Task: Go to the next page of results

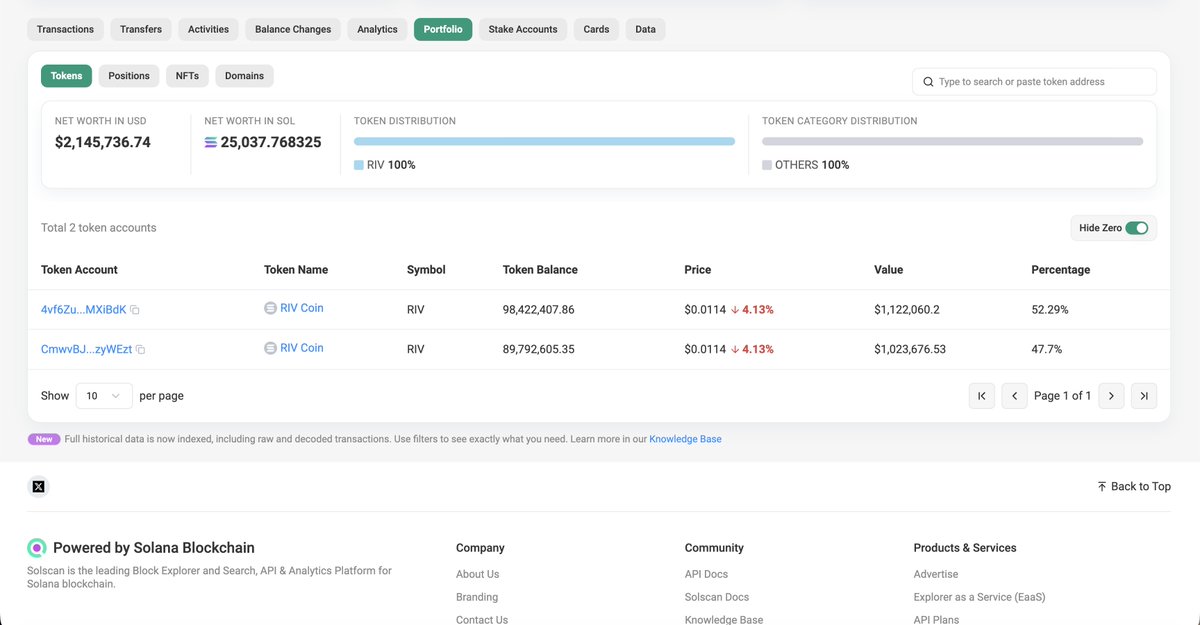Action: coord(1111,396)
